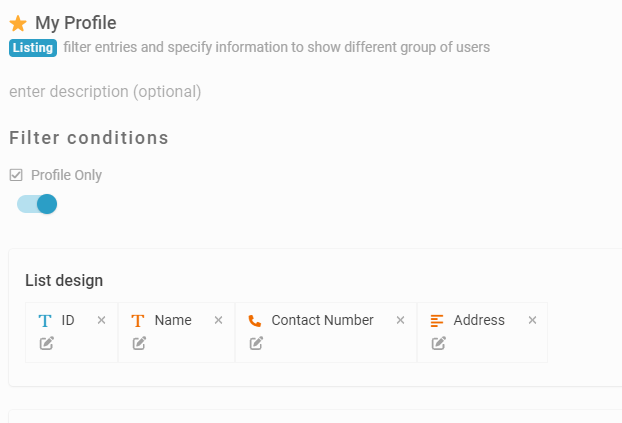Remove the ID column from list
622x423 pixels.
tap(102, 320)
